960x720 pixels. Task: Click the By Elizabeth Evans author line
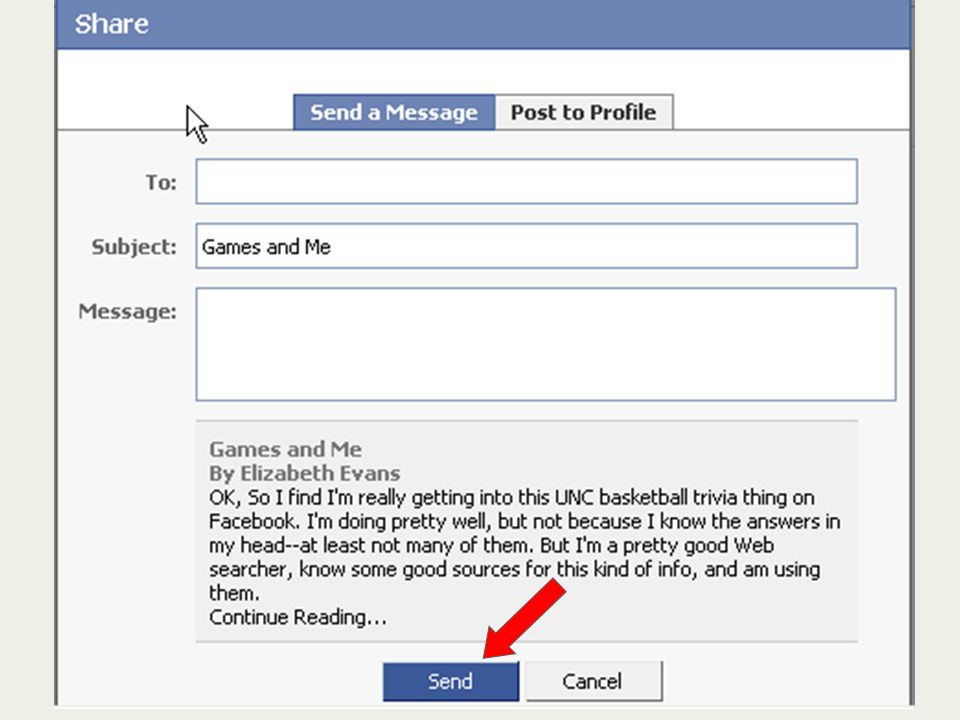pyautogui.click(x=304, y=473)
